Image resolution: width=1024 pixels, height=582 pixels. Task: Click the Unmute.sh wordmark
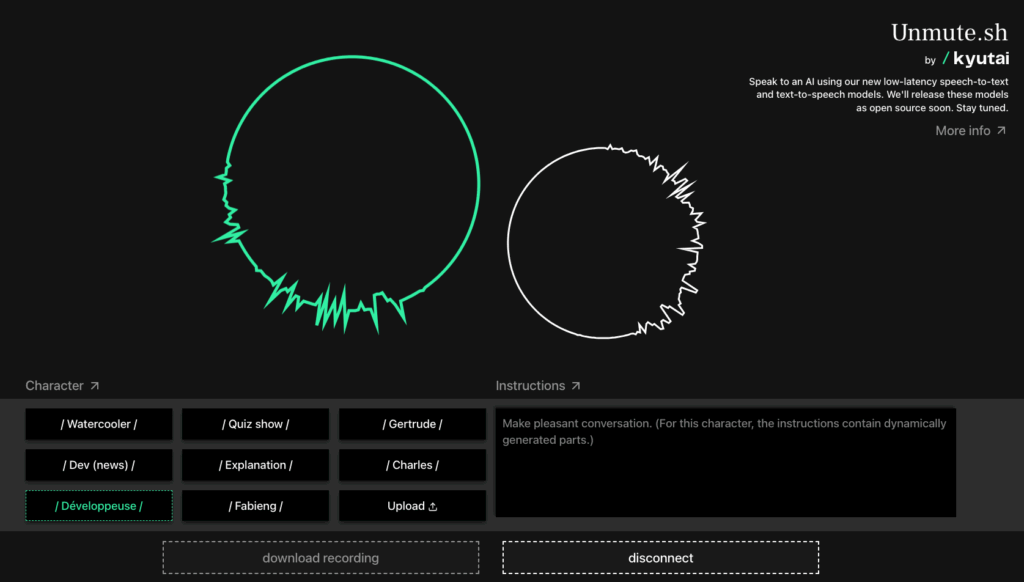949,31
